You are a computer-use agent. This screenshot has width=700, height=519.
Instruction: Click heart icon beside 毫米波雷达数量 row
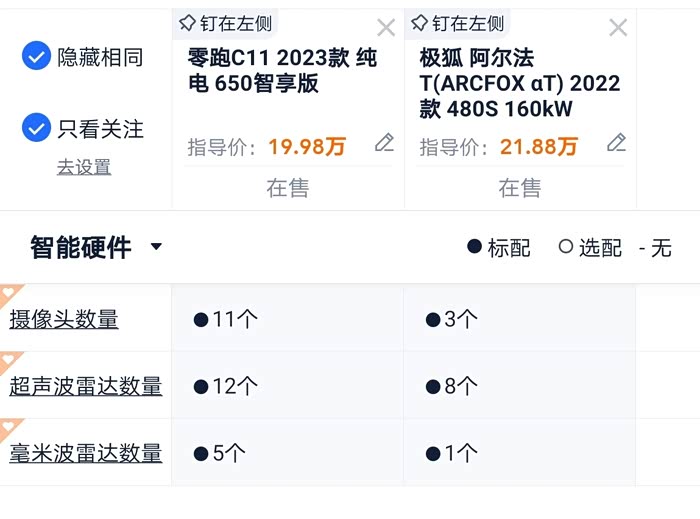click(9, 428)
